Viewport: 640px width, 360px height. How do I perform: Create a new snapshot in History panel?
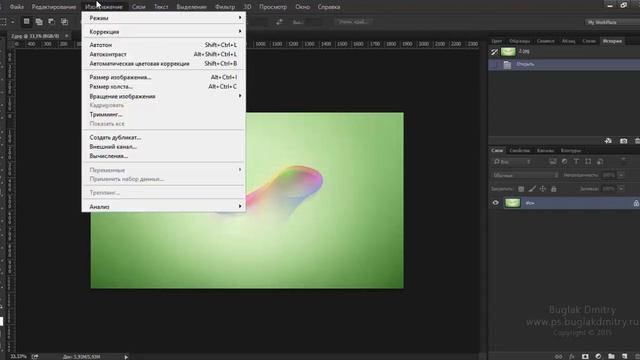[x=623, y=141]
